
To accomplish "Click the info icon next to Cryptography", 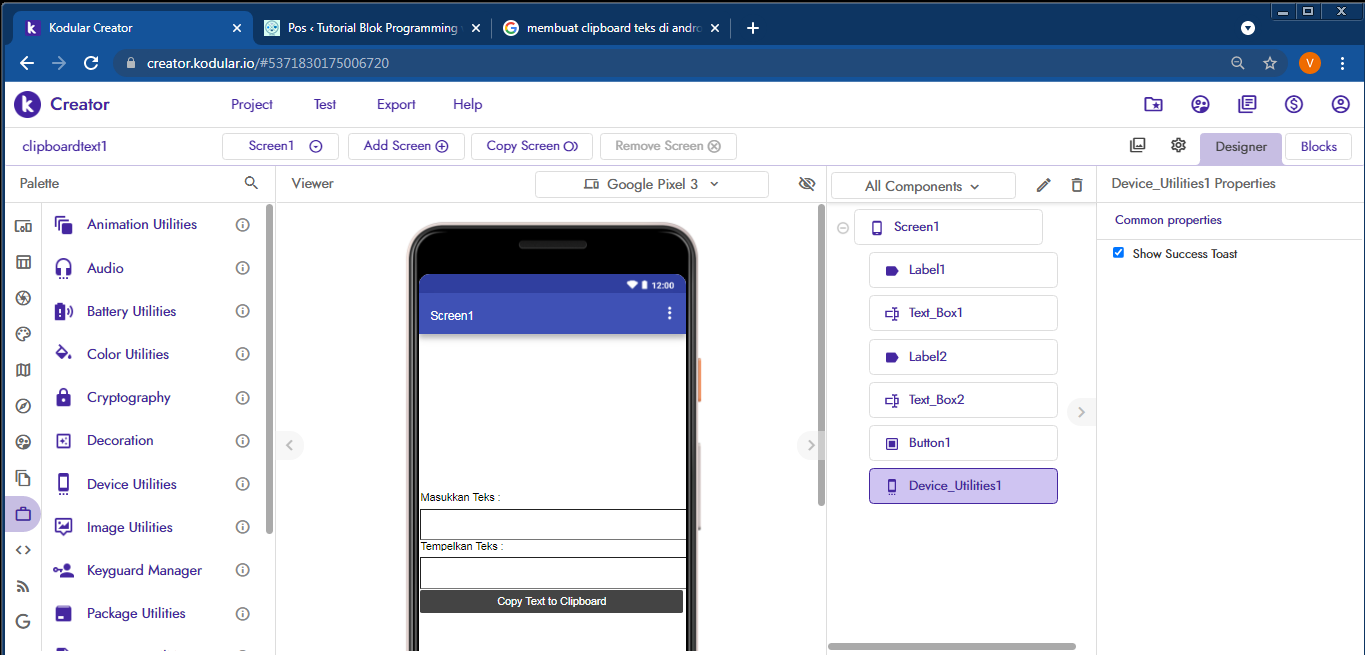I will coord(242,398).
